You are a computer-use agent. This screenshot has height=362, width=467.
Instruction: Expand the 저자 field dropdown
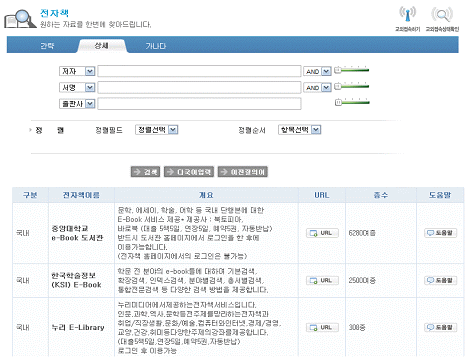click(77, 71)
